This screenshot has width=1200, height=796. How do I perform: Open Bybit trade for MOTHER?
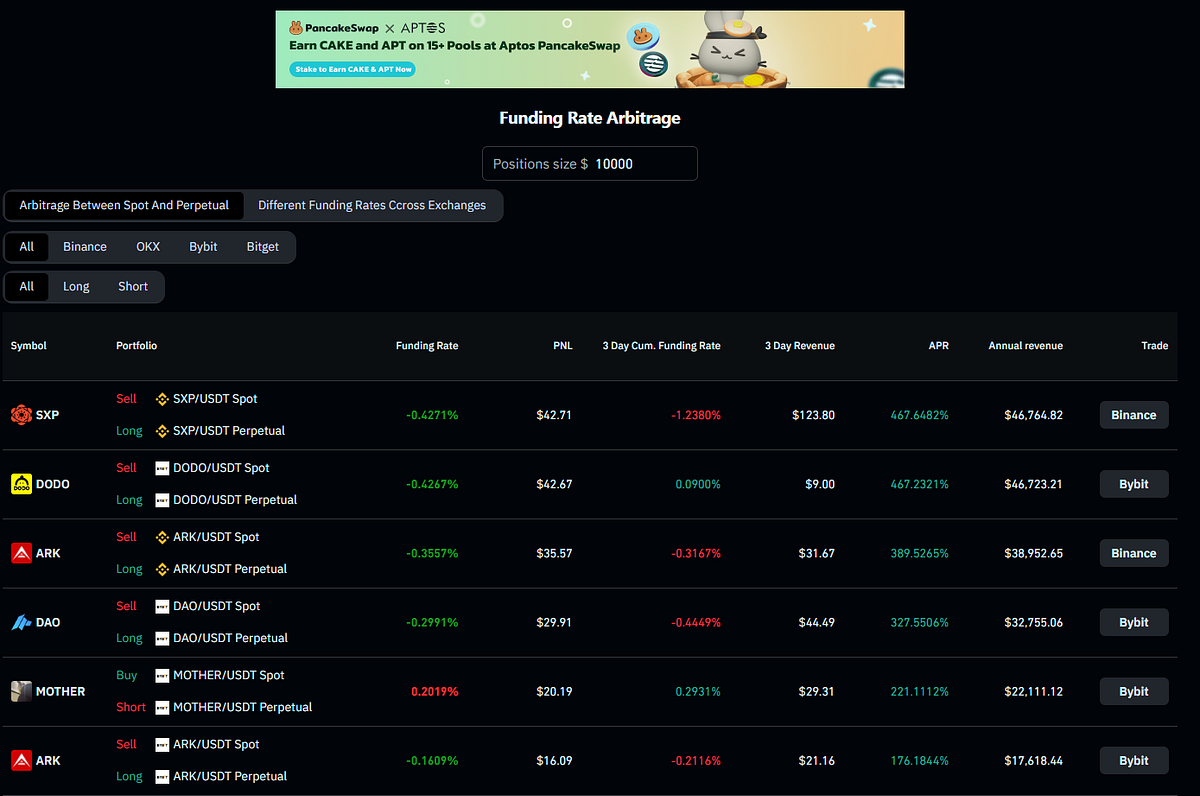pyautogui.click(x=1134, y=691)
